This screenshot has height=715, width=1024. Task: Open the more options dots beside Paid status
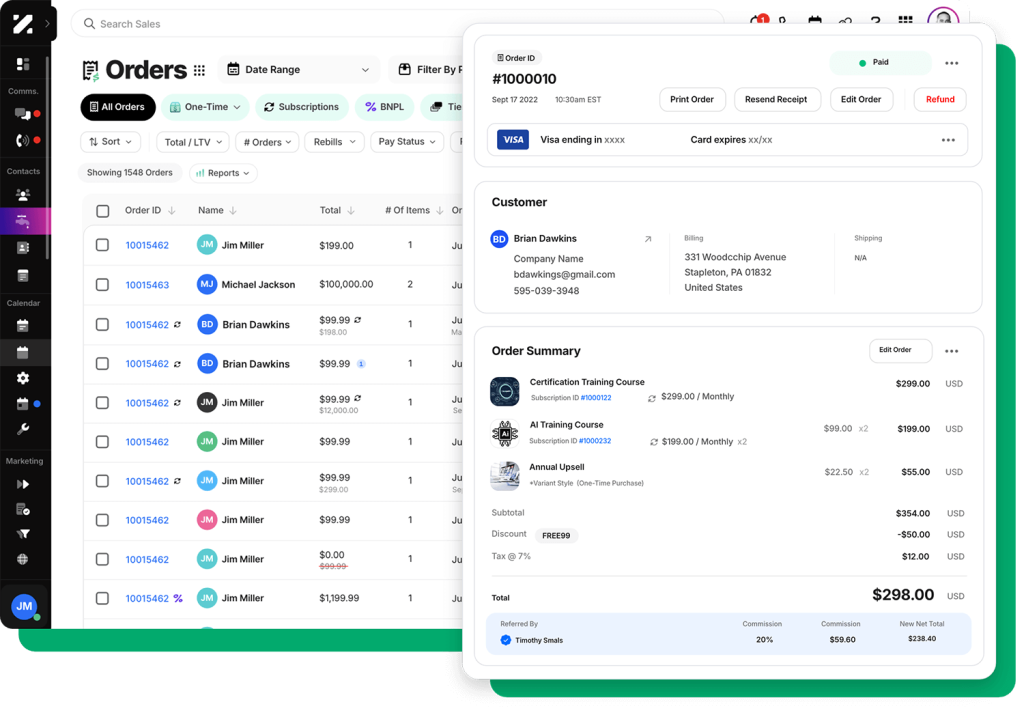[x=952, y=63]
